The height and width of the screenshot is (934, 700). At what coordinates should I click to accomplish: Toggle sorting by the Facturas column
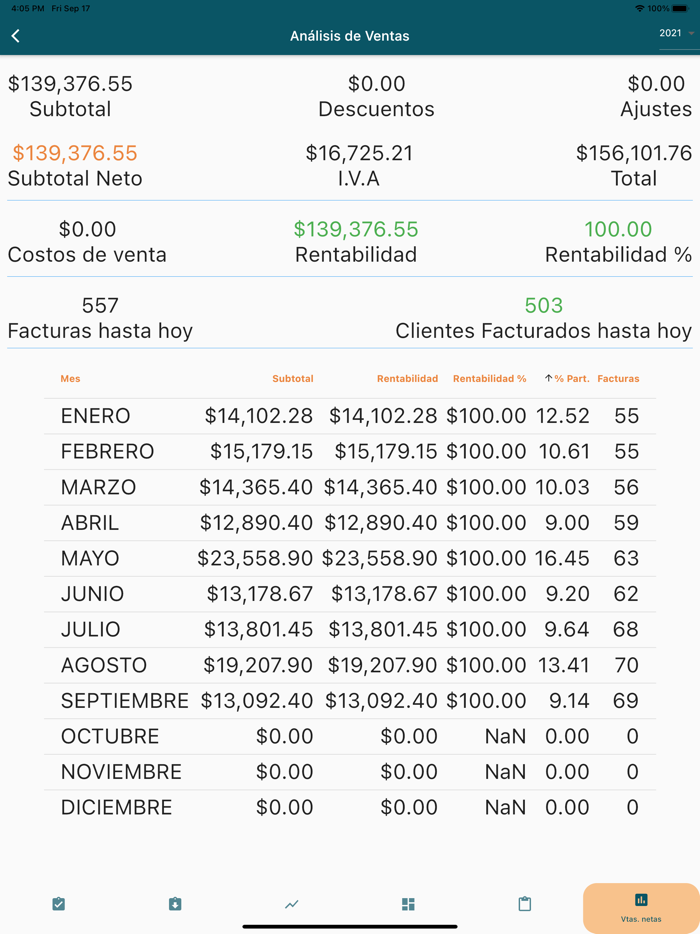(x=618, y=378)
